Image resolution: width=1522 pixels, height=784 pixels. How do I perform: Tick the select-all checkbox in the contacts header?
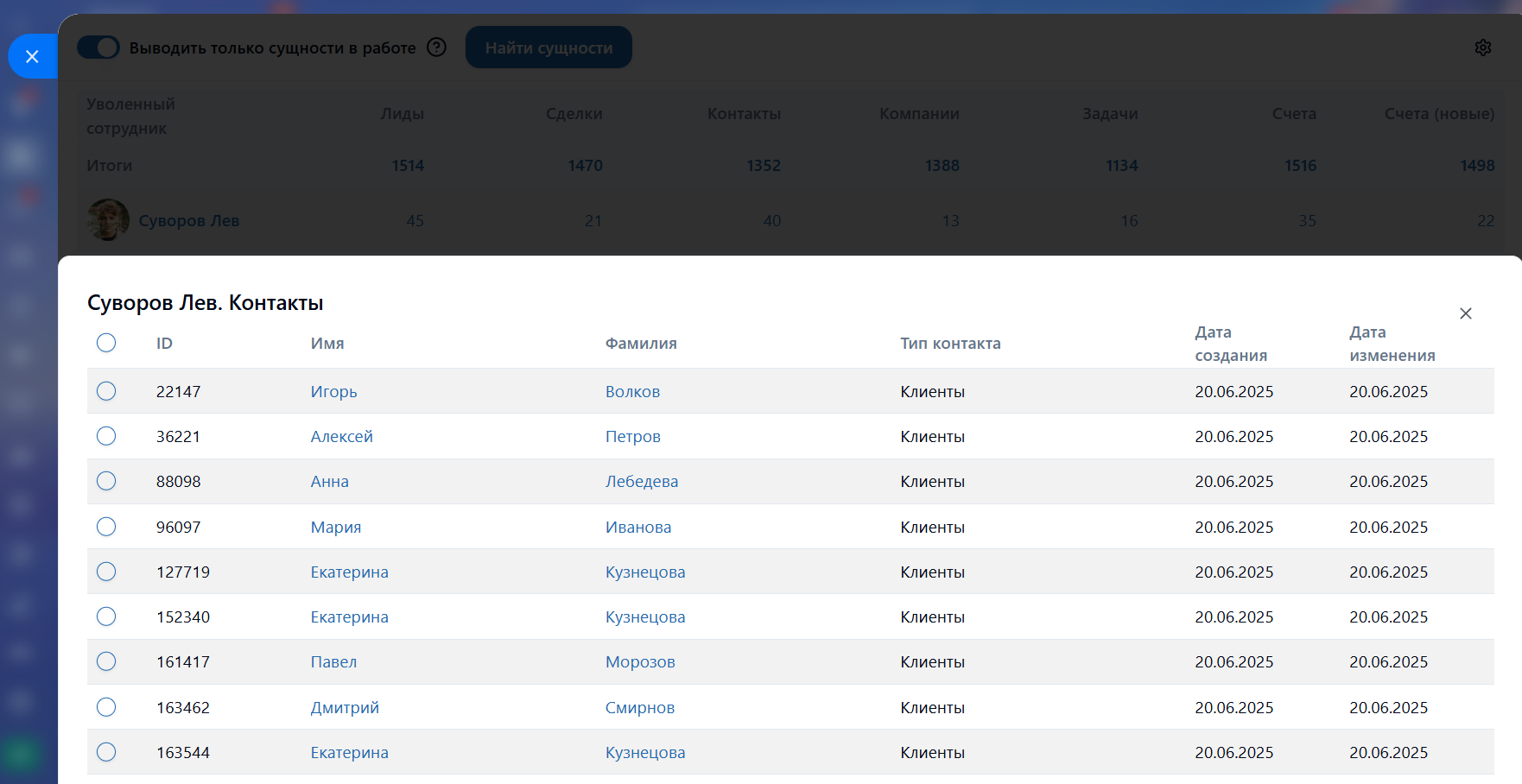coord(106,343)
